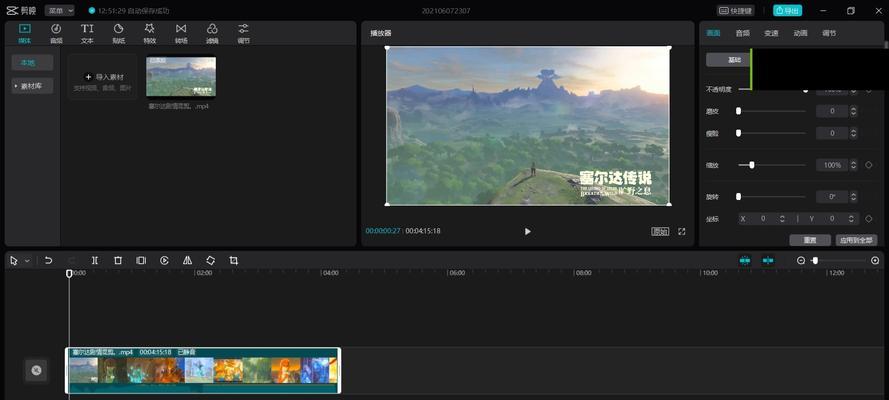Open the 快捷键 (Shortcuts) button
889x400 pixels.
[x=735, y=10]
